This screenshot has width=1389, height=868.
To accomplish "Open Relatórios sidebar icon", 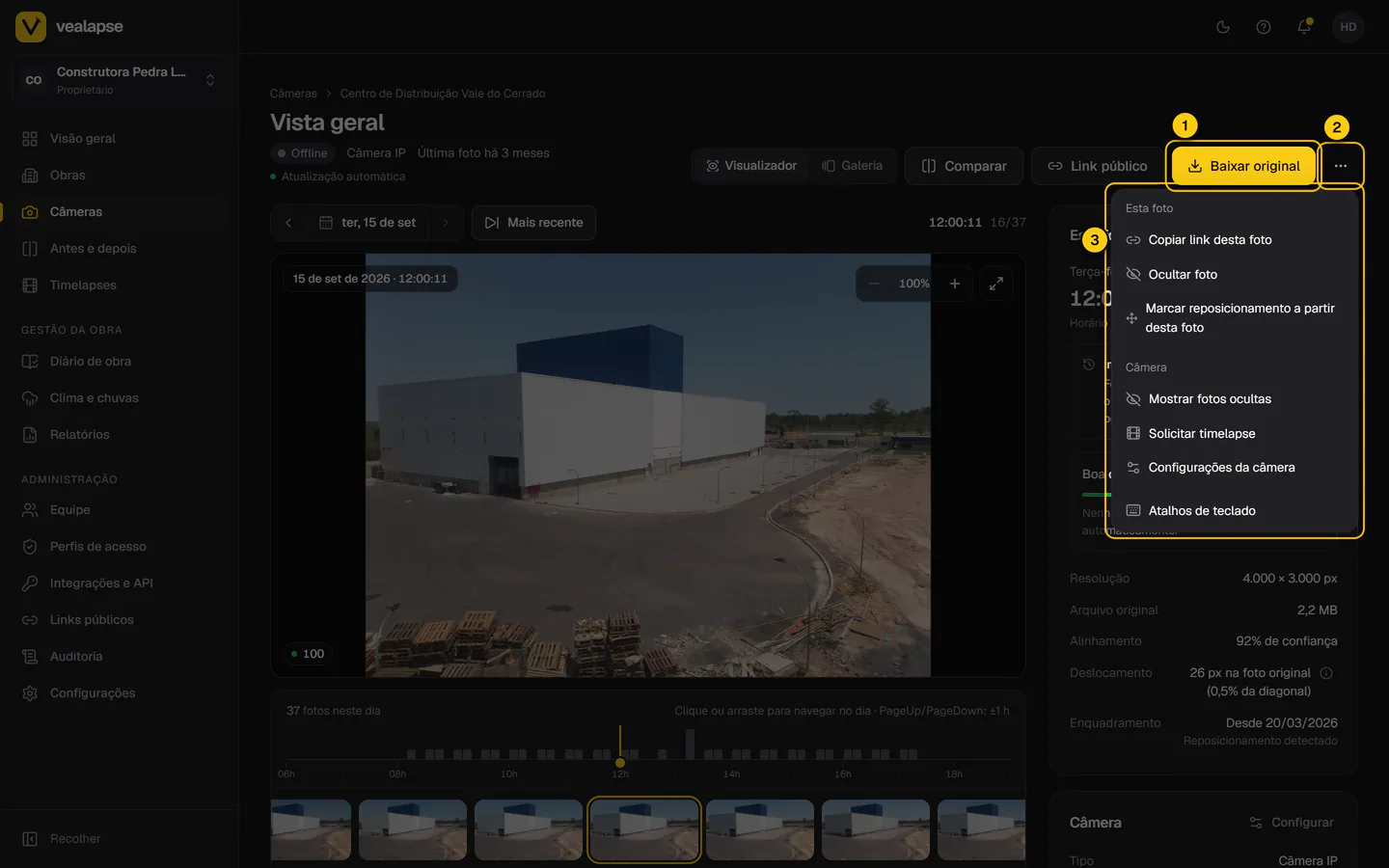I will 30,435.
